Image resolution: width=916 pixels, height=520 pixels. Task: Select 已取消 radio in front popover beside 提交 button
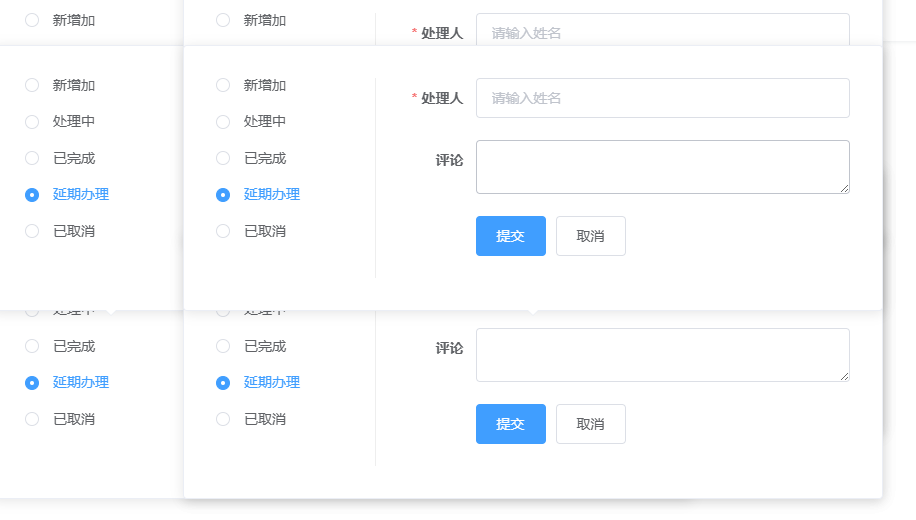[x=223, y=231]
